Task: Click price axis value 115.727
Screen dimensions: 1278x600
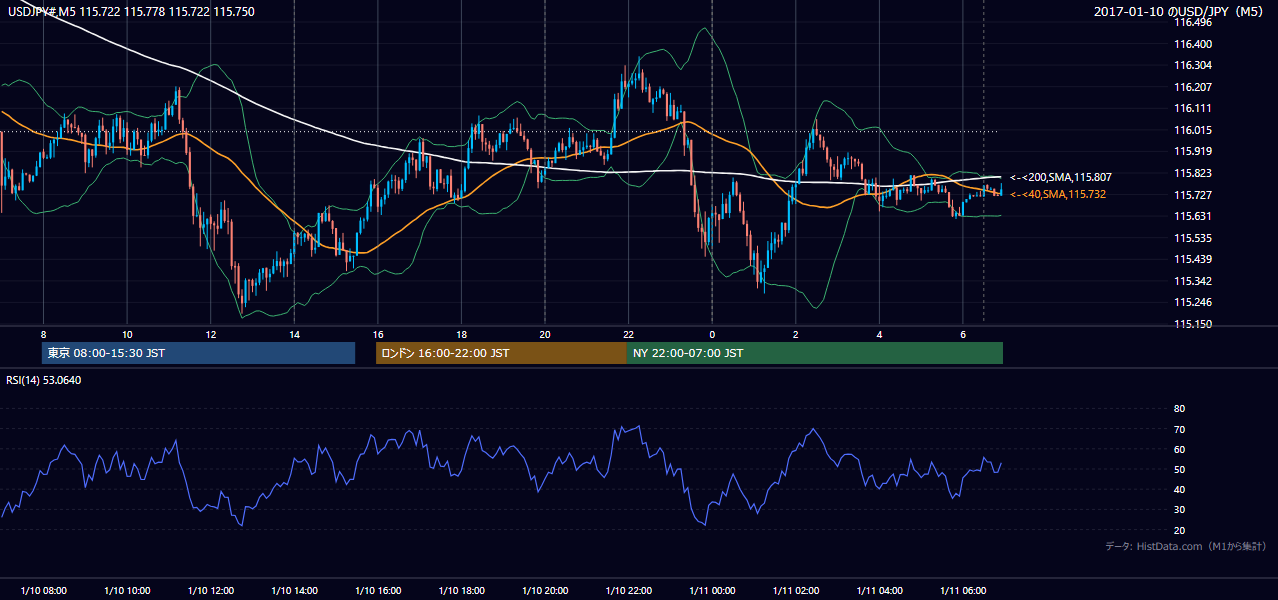Action: coord(1192,195)
